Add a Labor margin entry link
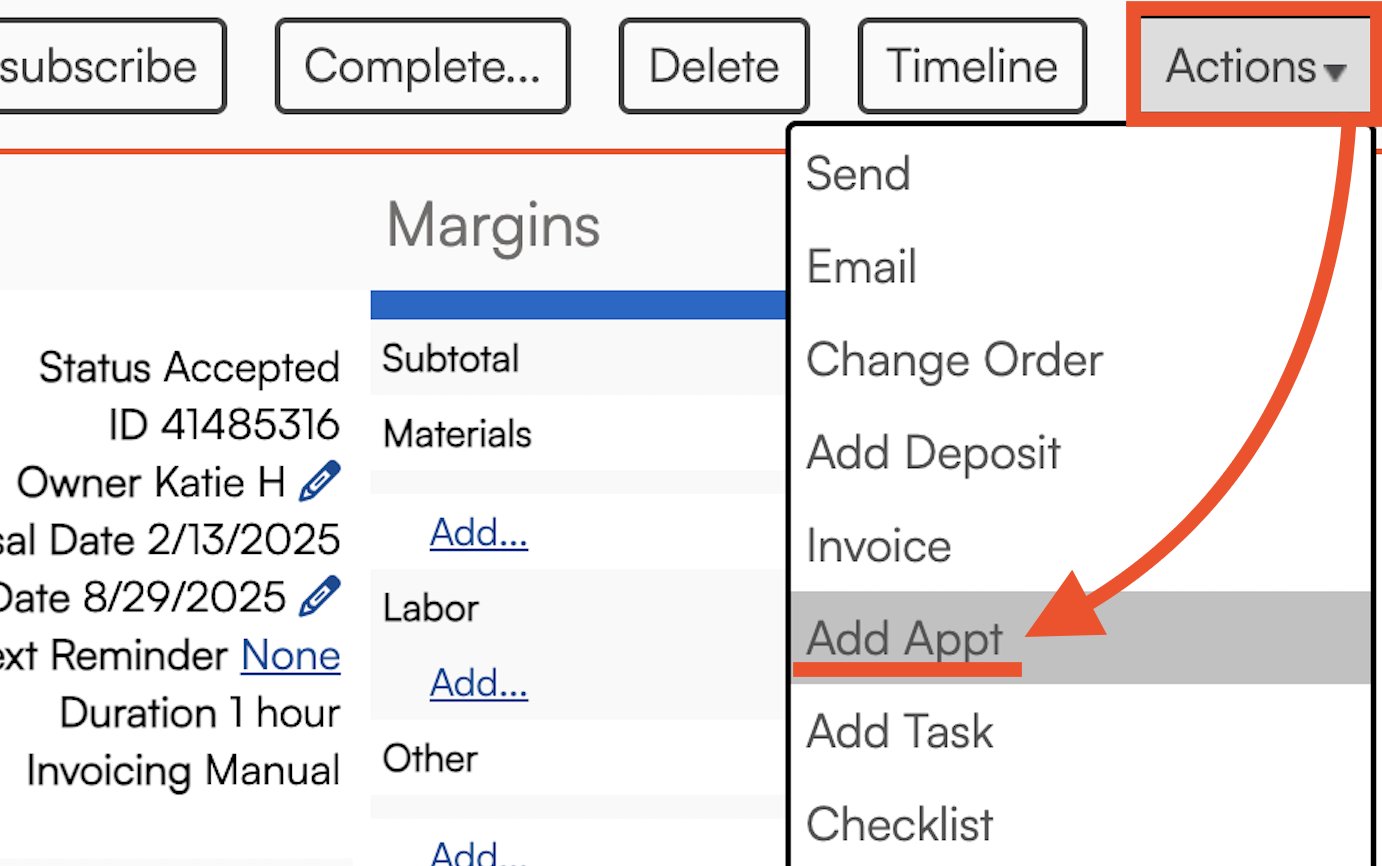The image size is (1382, 866). click(x=479, y=683)
